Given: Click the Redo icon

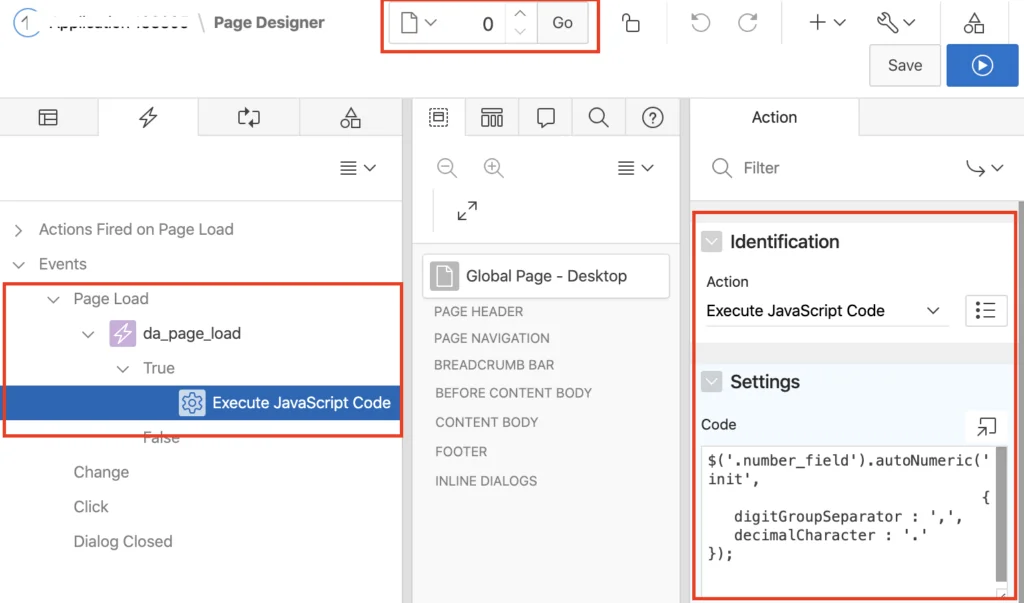Looking at the screenshot, I should point(747,23).
